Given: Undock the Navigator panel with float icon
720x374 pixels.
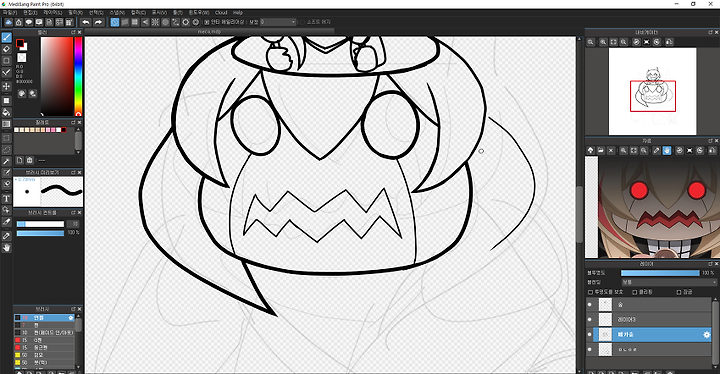Looking at the screenshot, I should [x=710, y=32].
